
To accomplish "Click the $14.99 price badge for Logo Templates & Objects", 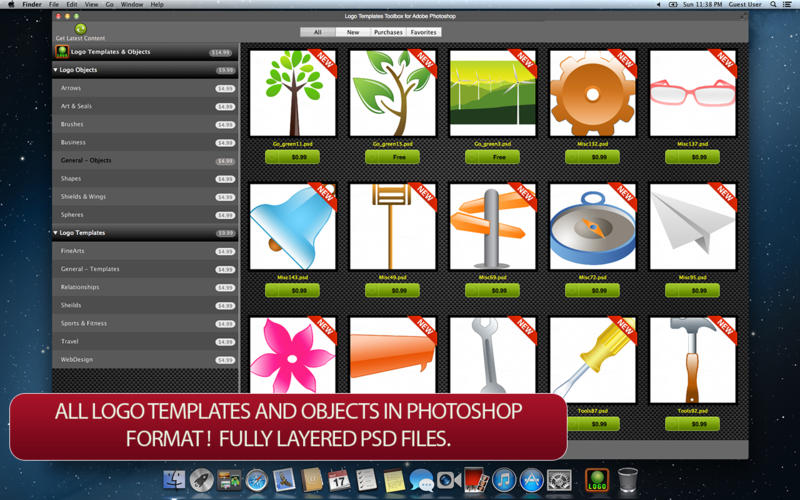I will [x=220, y=53].
